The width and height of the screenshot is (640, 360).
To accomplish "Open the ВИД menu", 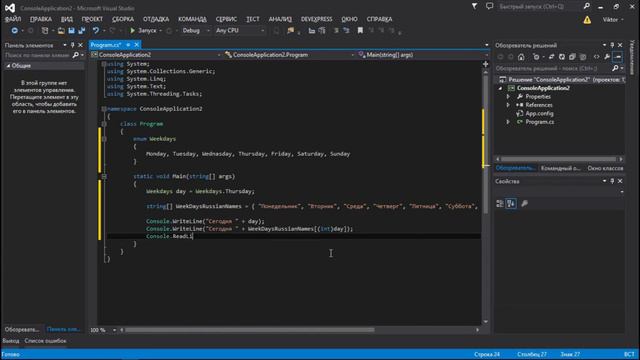I will tap(67, 19).
